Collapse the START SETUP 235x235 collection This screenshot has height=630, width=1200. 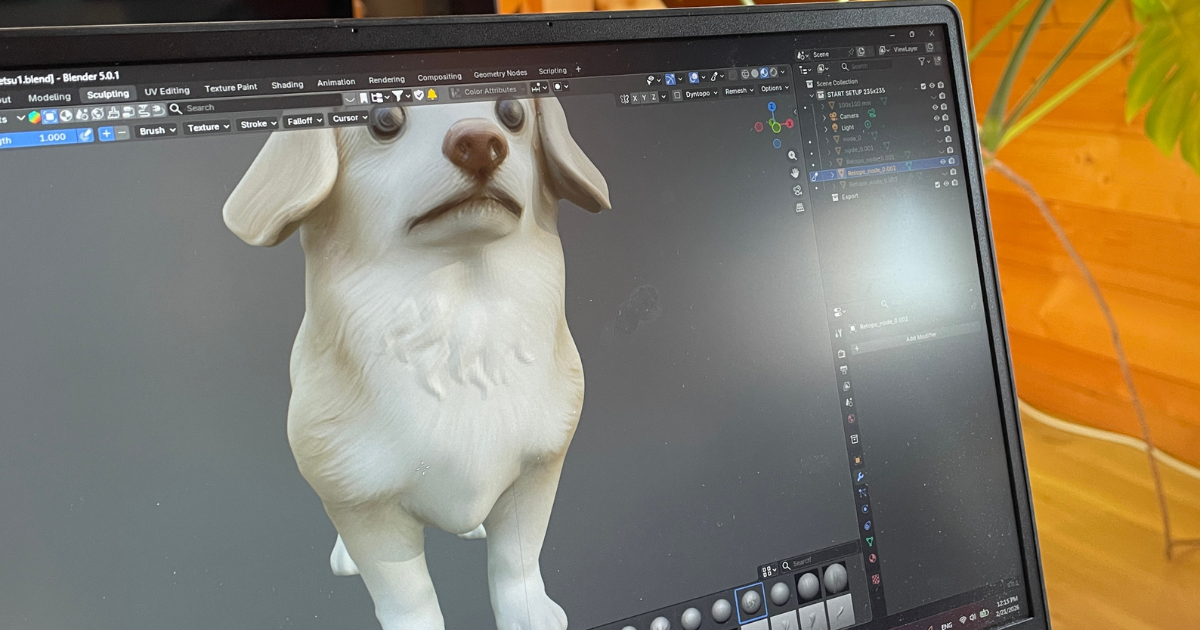pos(812,95)
